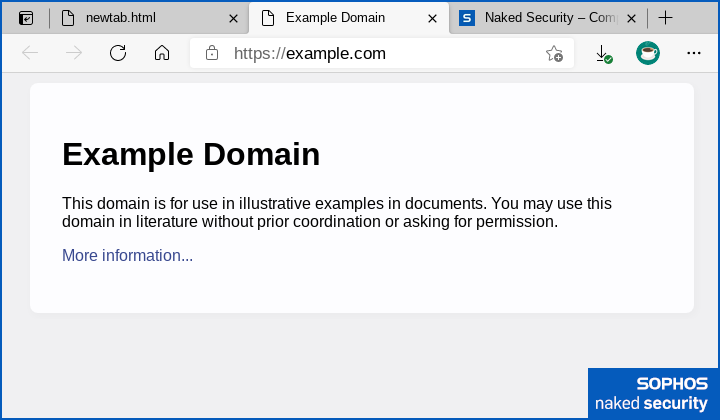Add this page to favorites with the star
This screenshot has height=420, width=720.
pyautogui.click(x=554, y=54)
